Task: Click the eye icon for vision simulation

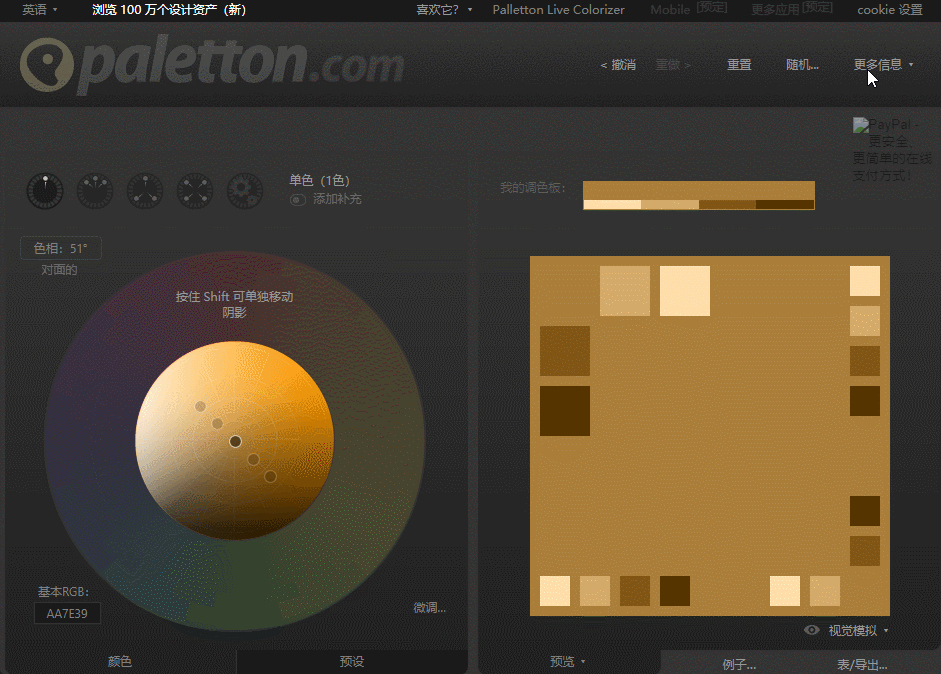Action: (x=812, y=630)
